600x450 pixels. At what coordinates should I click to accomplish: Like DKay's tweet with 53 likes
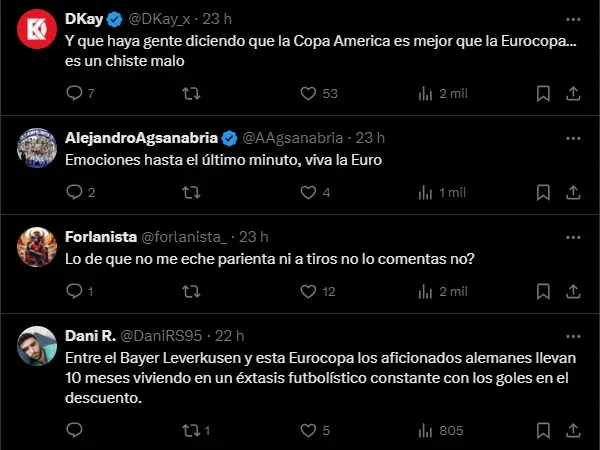tap(309, 94)
